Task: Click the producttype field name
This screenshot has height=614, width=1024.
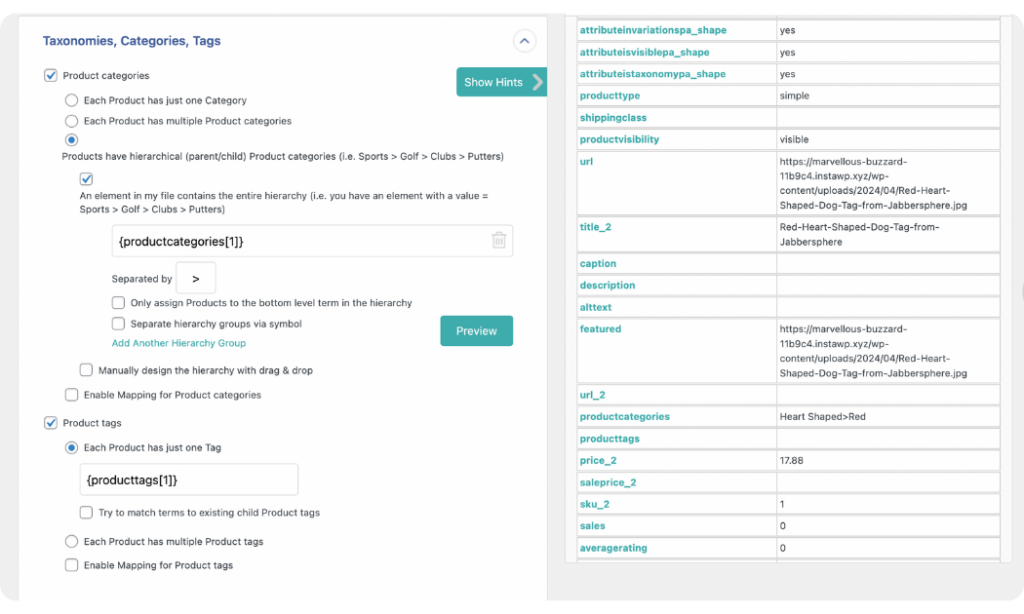Action: pyautogui.click(x=610, y=95)
